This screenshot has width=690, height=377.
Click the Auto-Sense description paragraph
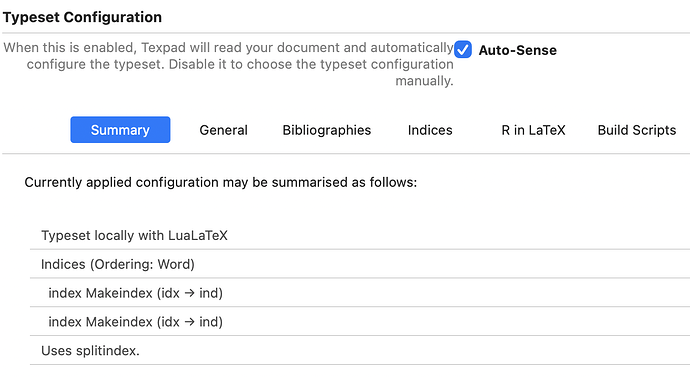[x=228, y=64]
